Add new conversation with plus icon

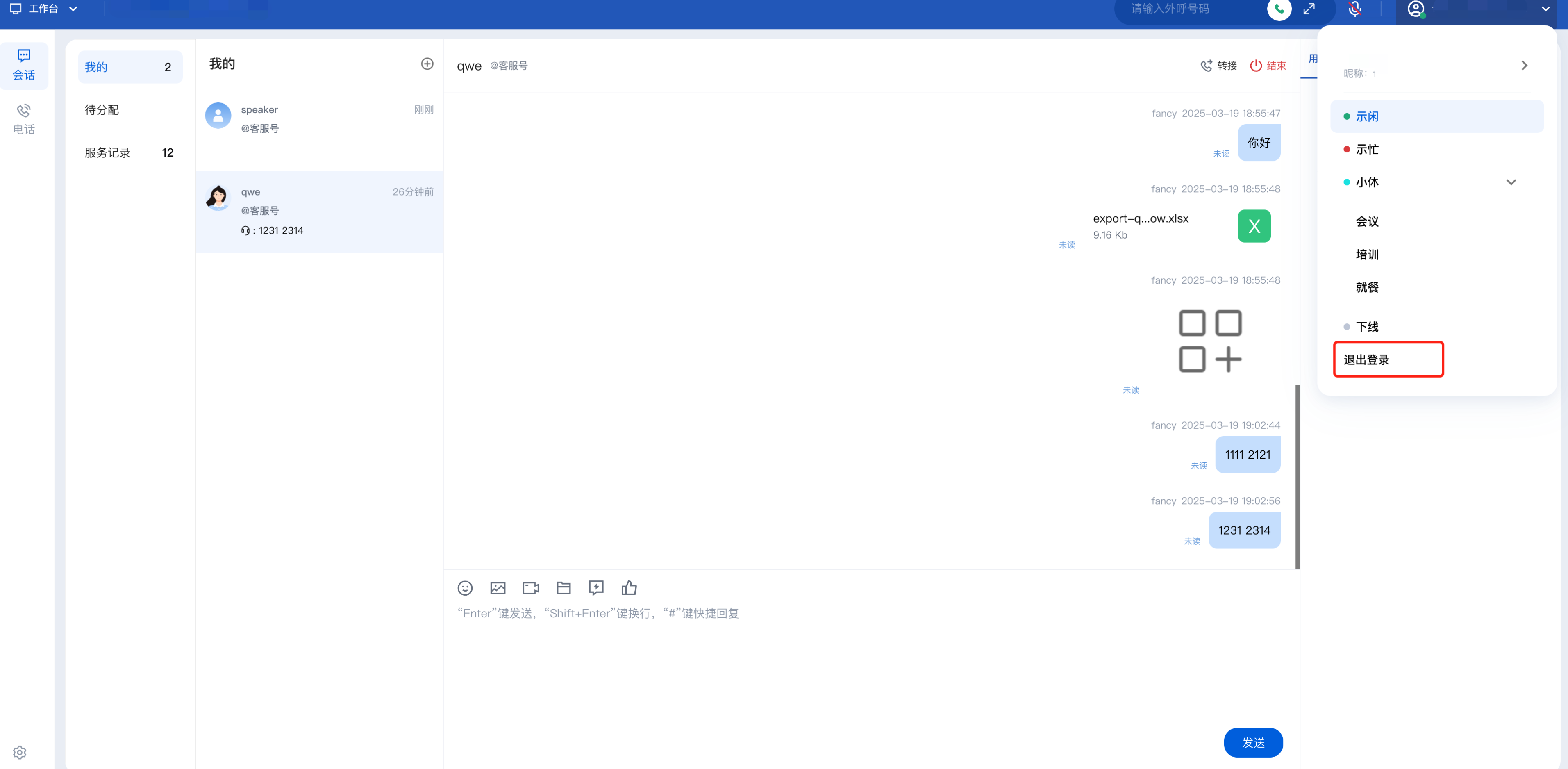tap(427, 64)
